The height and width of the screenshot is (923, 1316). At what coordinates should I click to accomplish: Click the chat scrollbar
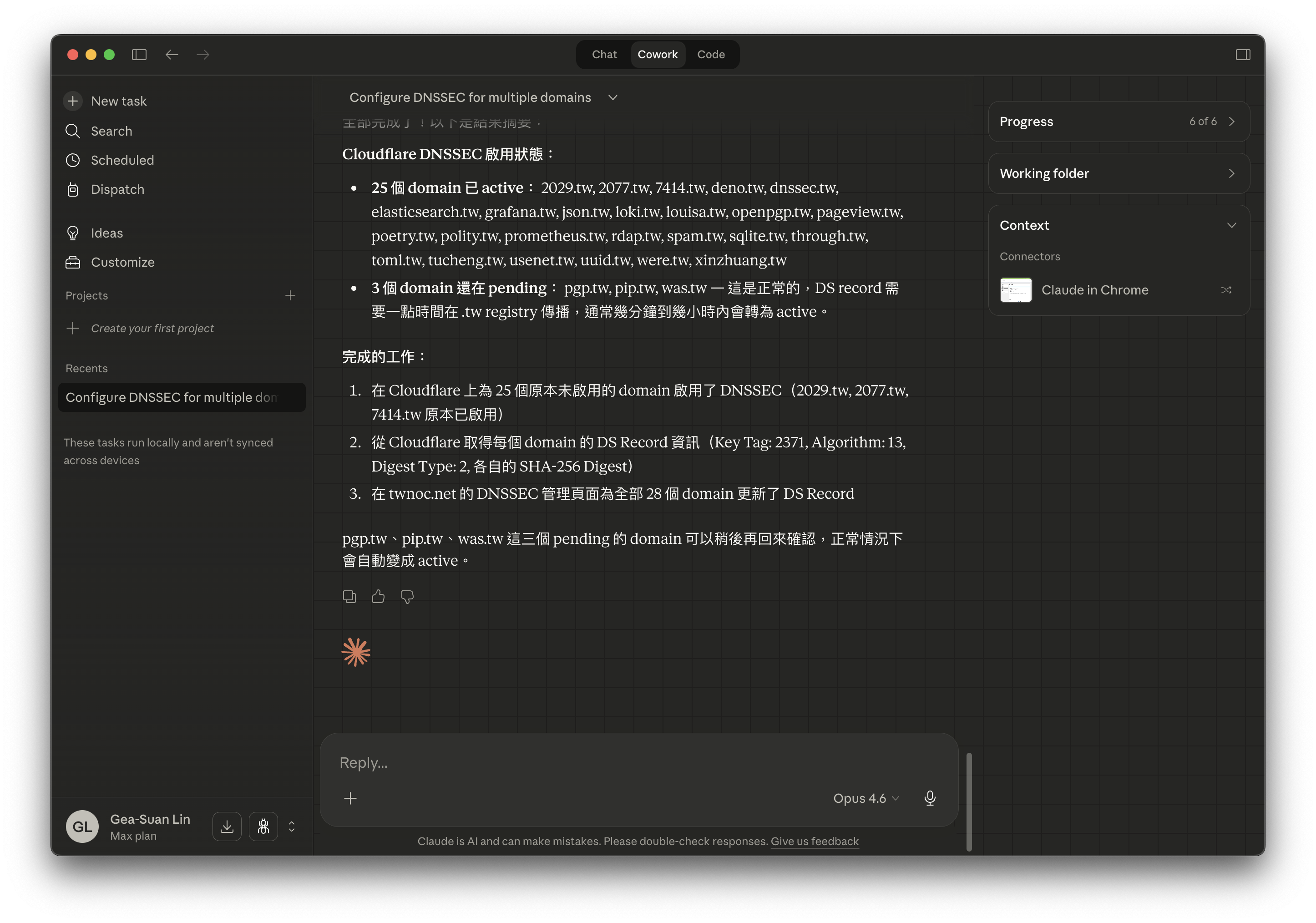(969, 801)
